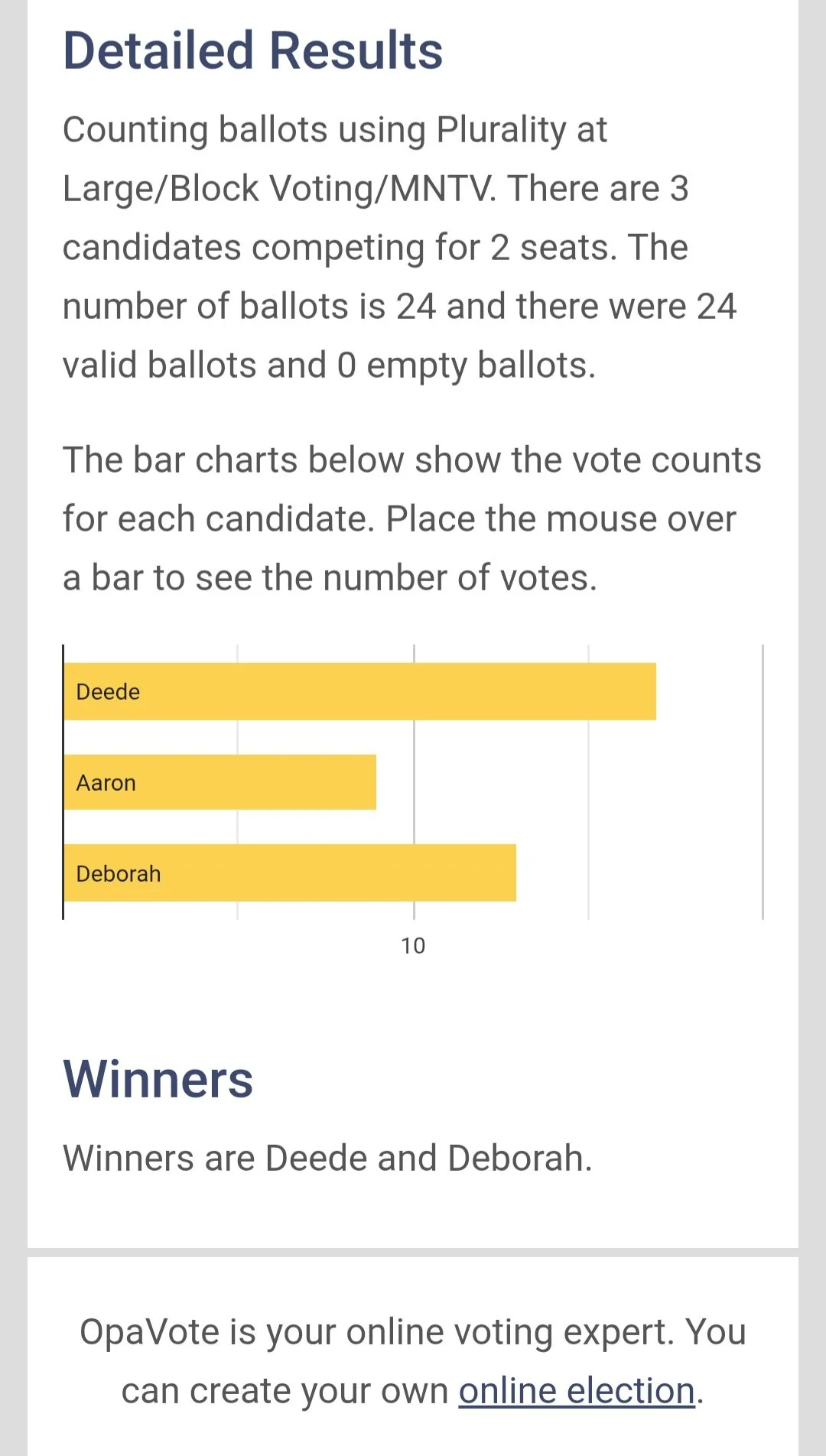Viewport: 826px width, 1456px height.
Task: Click the 10 axis tick label
Action: [413, 946]
